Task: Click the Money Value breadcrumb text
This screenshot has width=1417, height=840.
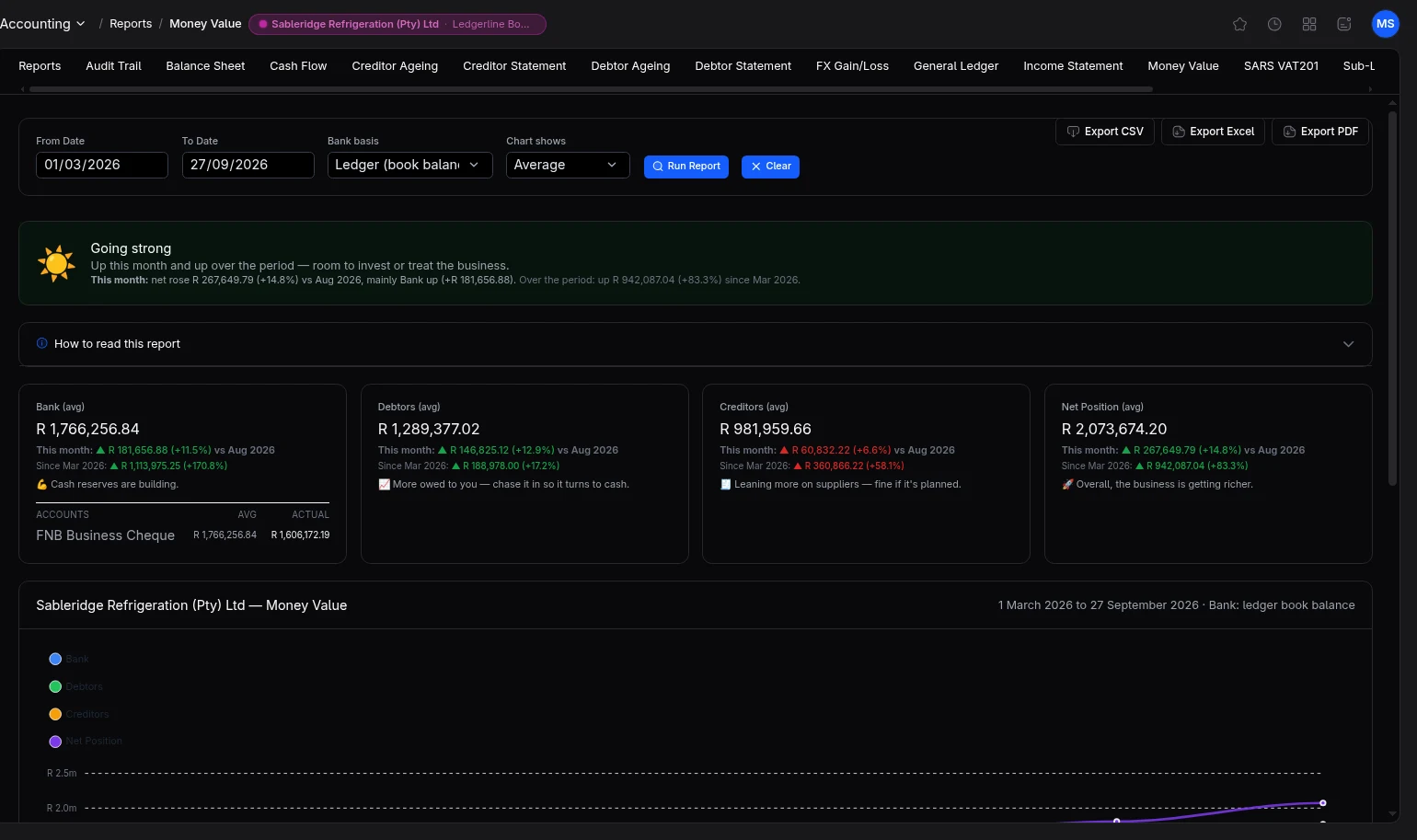Action: click(x=205, y=24)
